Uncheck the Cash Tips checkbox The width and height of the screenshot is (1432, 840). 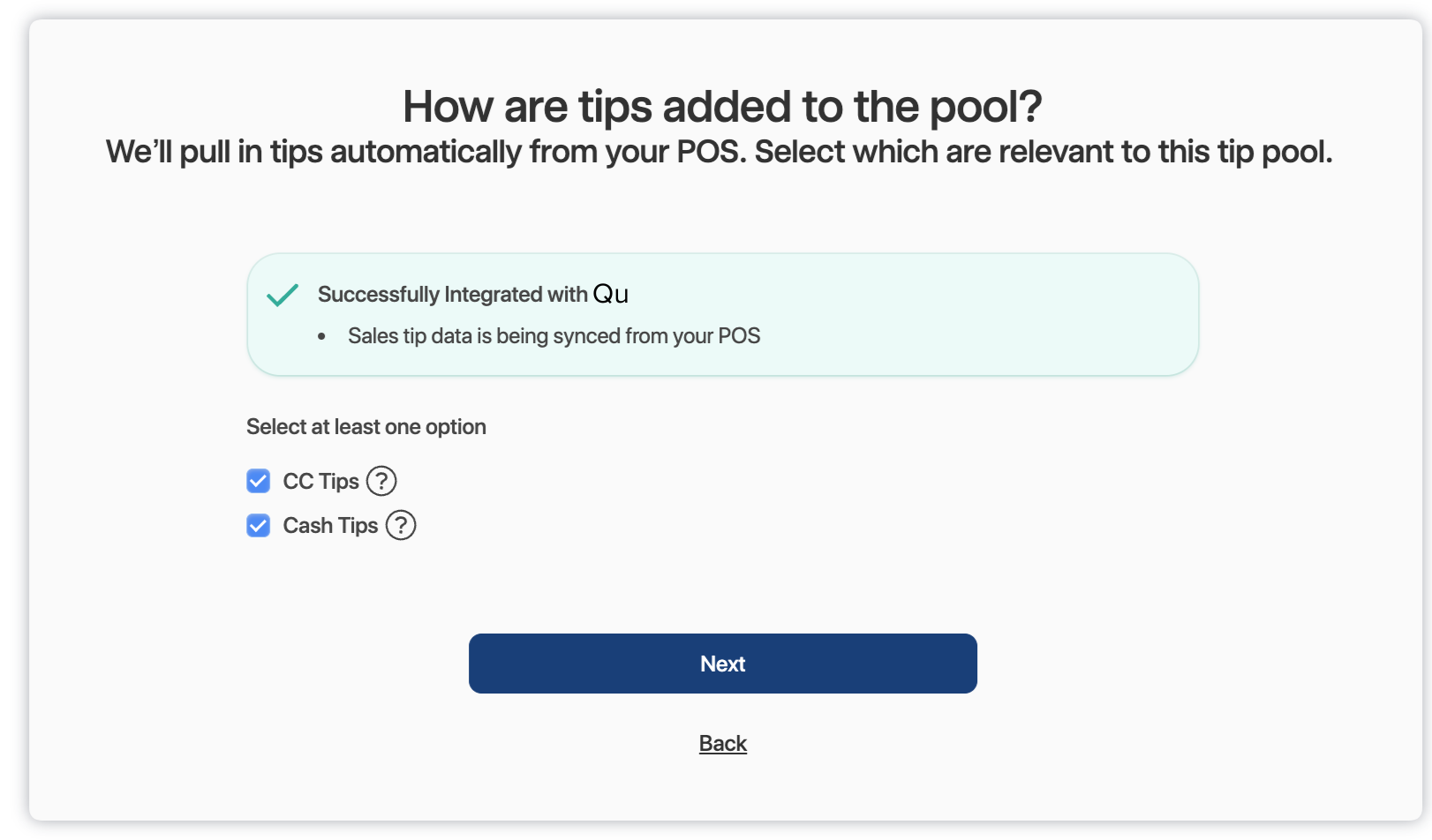click(x=259, y=526)
